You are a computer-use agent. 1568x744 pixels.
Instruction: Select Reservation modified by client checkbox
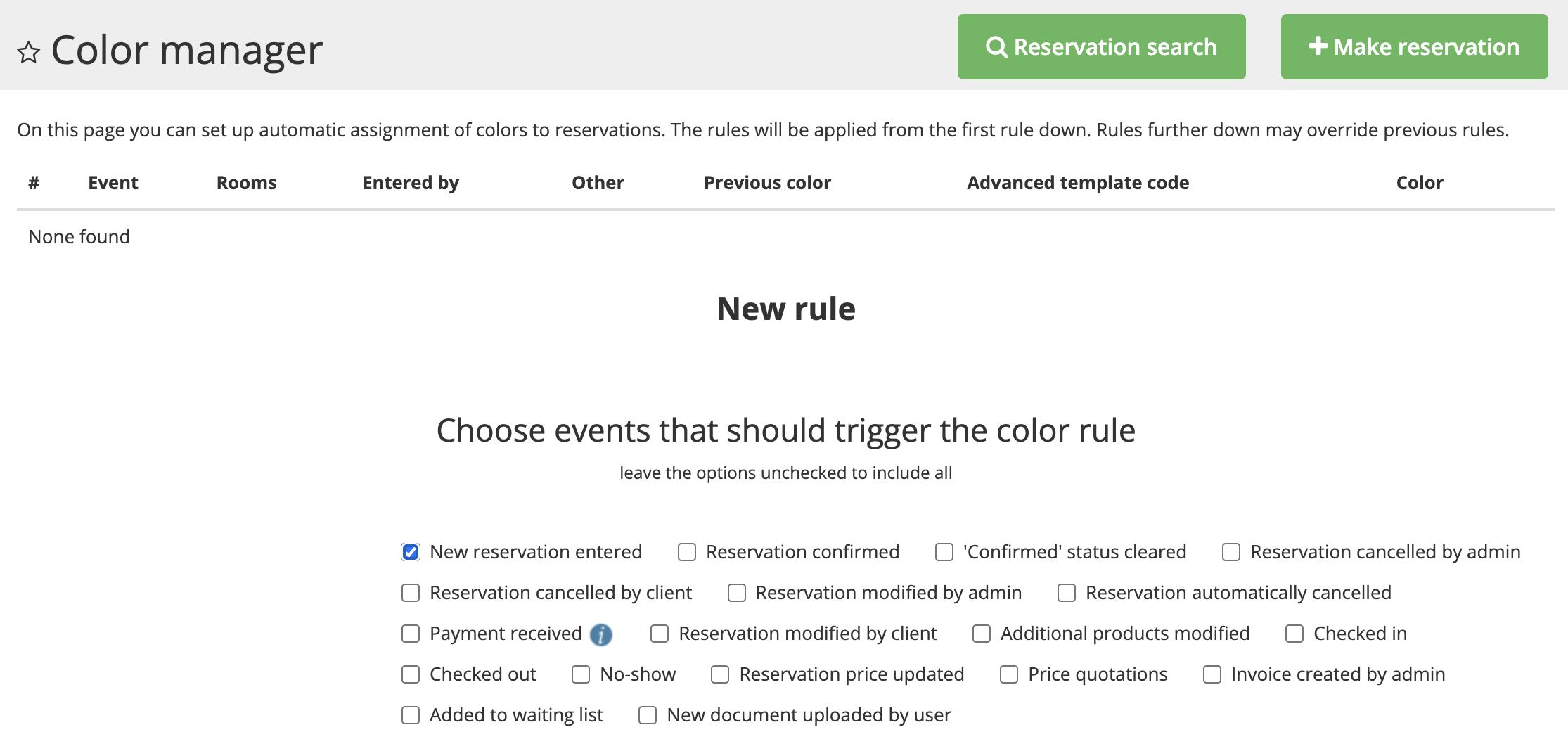(x=660, y=634)
